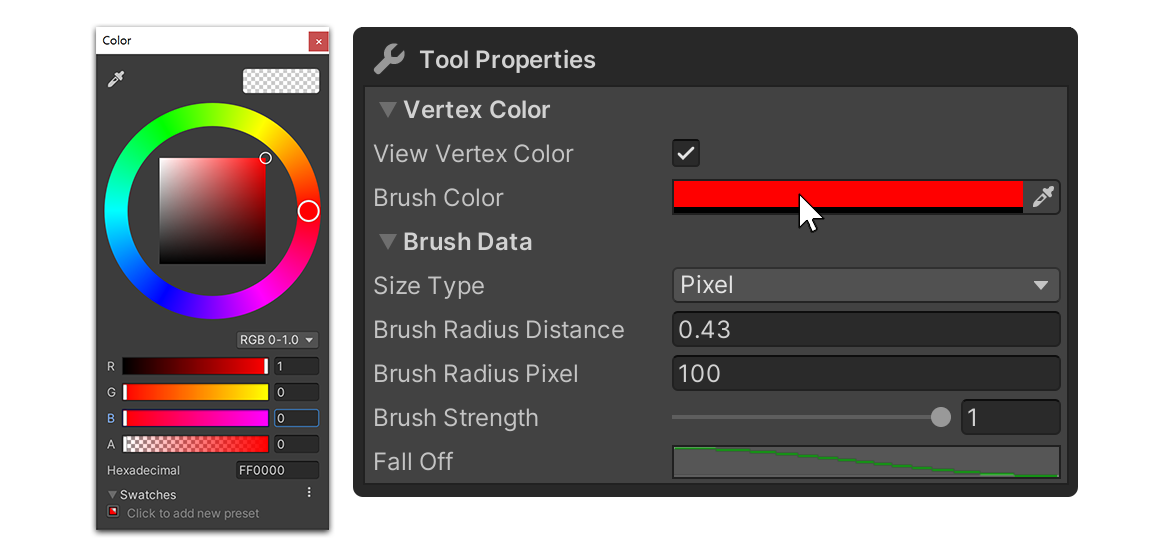Click the B value input field
The width and height of the screenshot is (1174, 560).
296,418
